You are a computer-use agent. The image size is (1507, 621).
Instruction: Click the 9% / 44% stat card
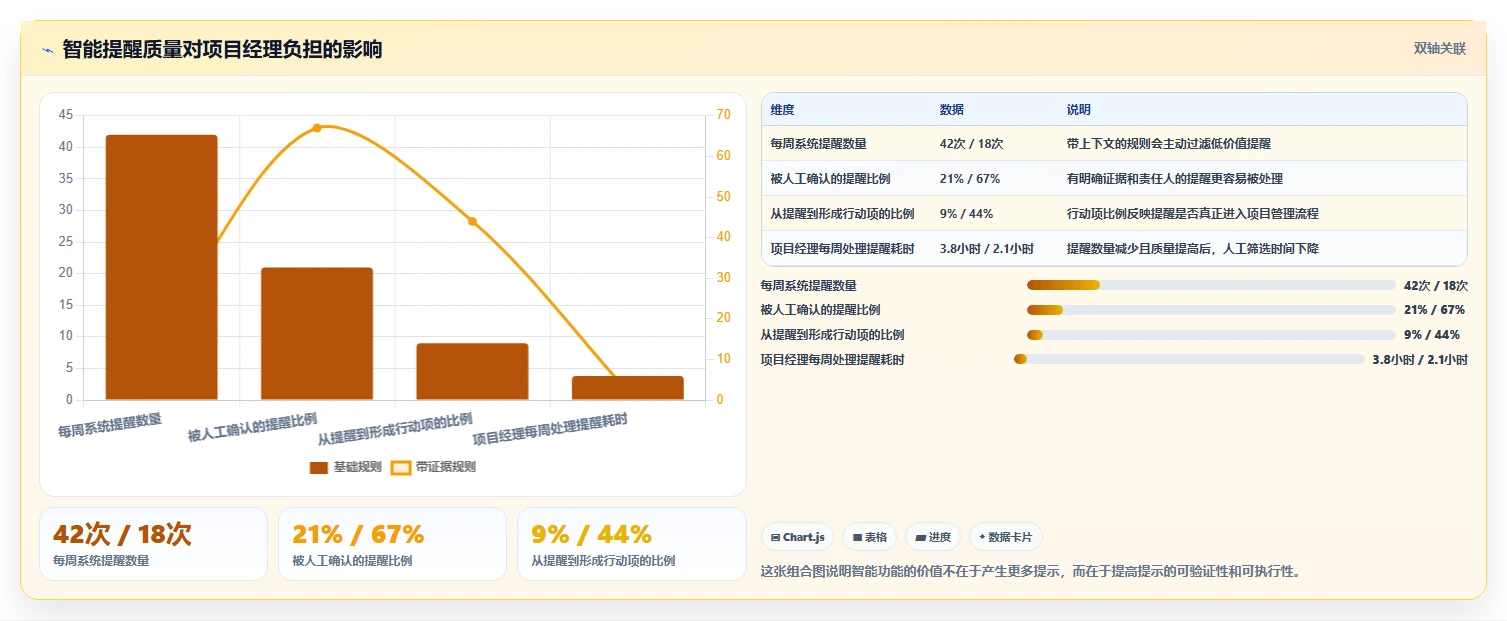click(631, 544)
